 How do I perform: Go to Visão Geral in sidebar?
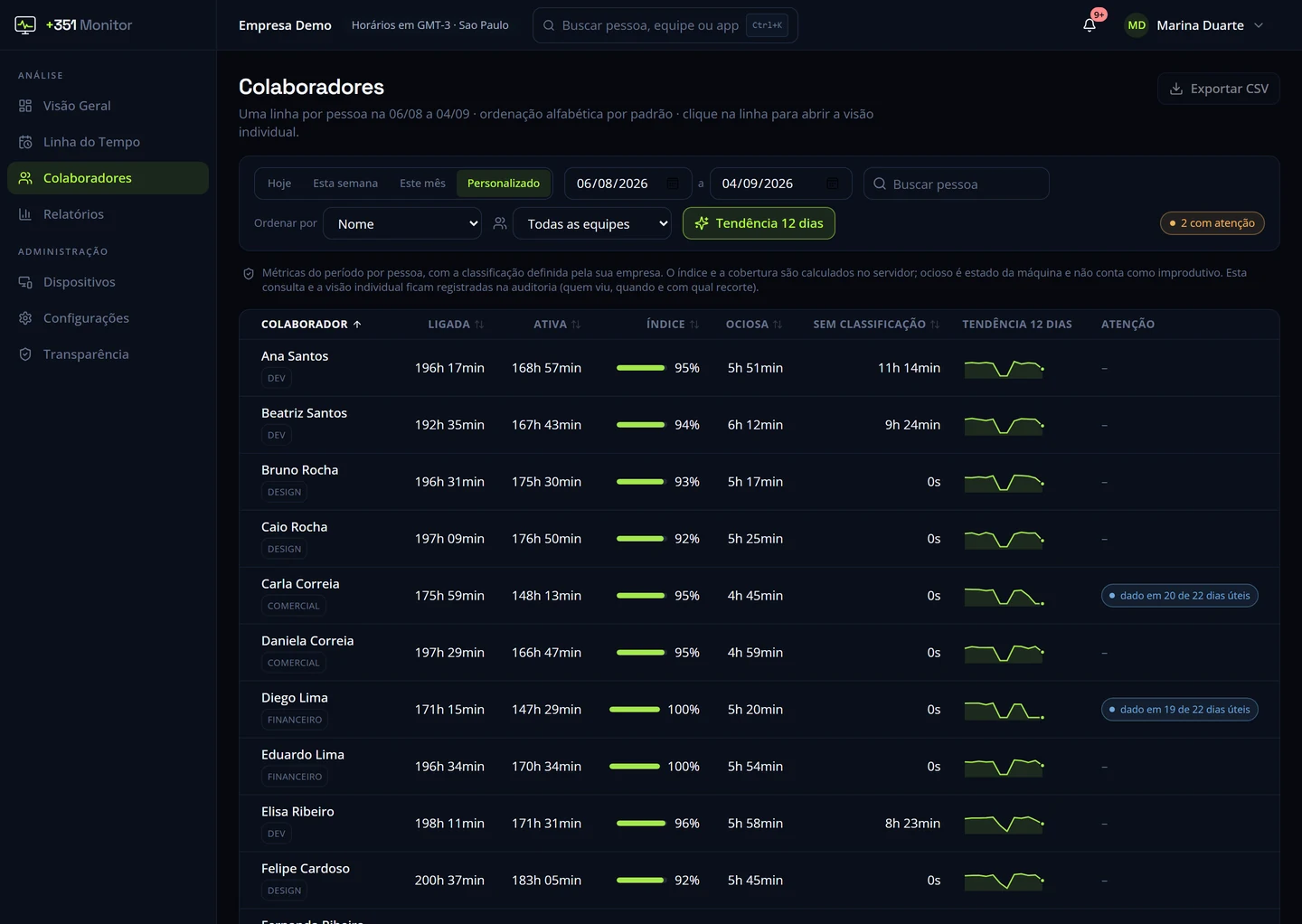tap(108, 106)
